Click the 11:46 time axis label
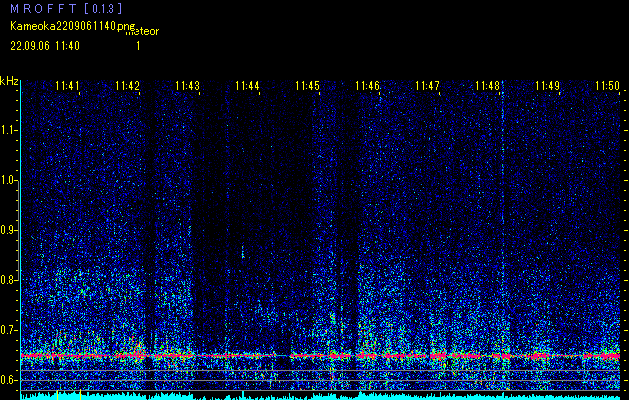Screen dimensions: 629x400 click(x=367, y=85)
